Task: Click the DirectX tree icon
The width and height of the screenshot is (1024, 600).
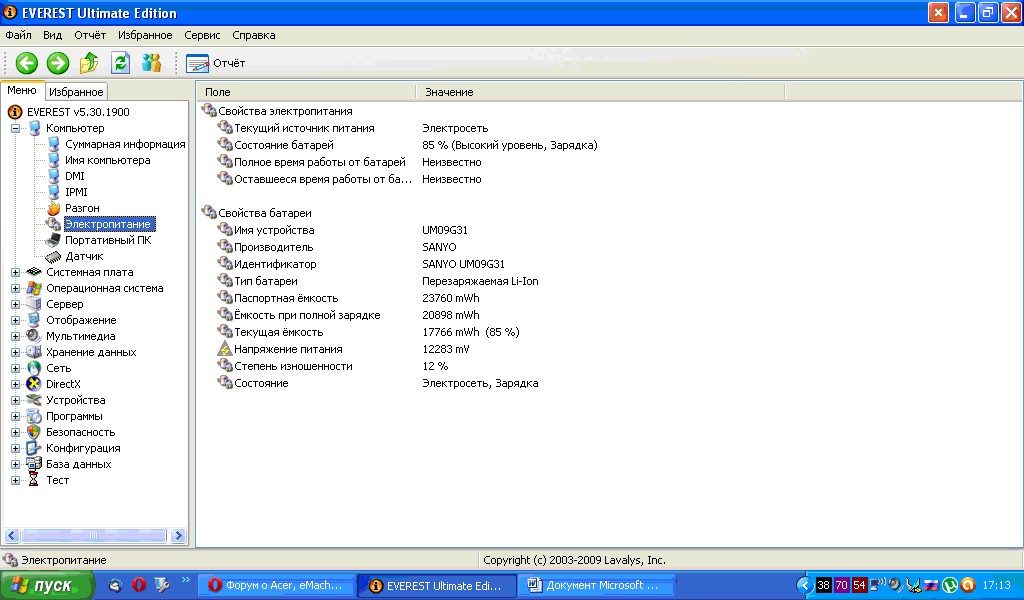Action: 34,384
